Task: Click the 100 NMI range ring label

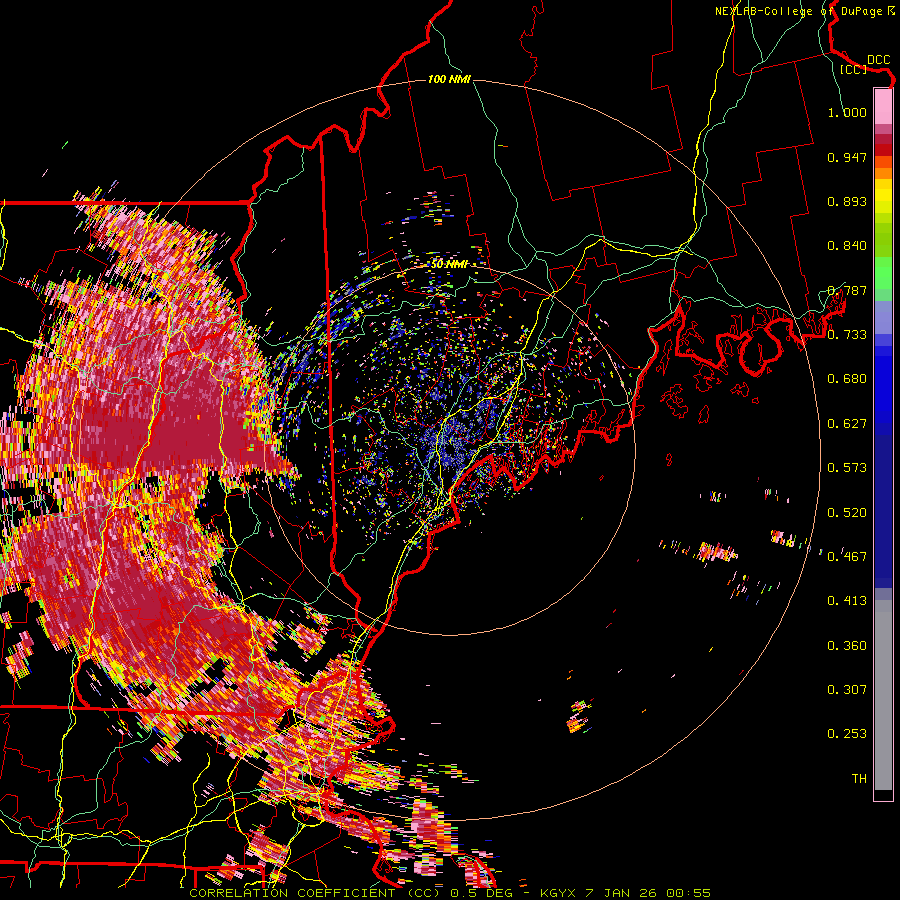Action: (x=449, y=79)
